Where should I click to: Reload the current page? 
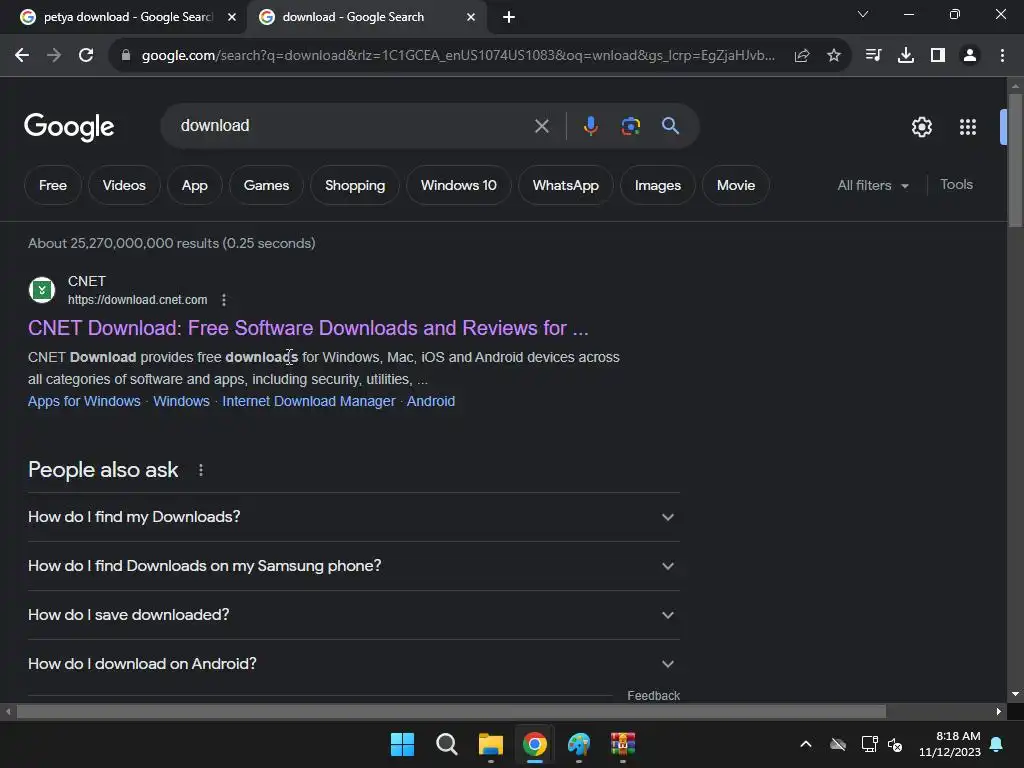[86, 56]
